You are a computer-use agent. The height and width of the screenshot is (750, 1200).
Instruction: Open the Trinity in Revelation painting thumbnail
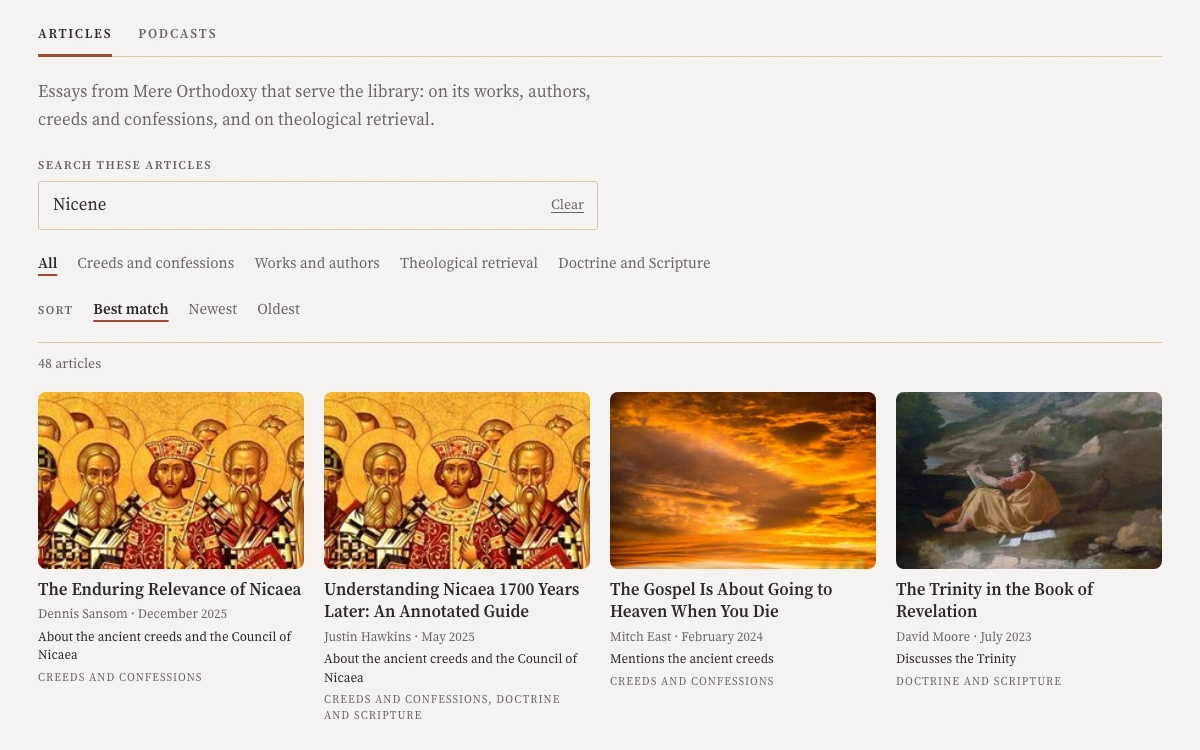point(1029,480)
